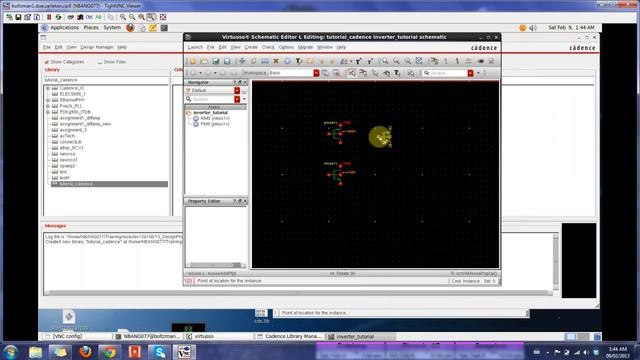The image size is (640, 360).
Task: Open the Navigator Default filter dropdown
Action: point(237,91)
